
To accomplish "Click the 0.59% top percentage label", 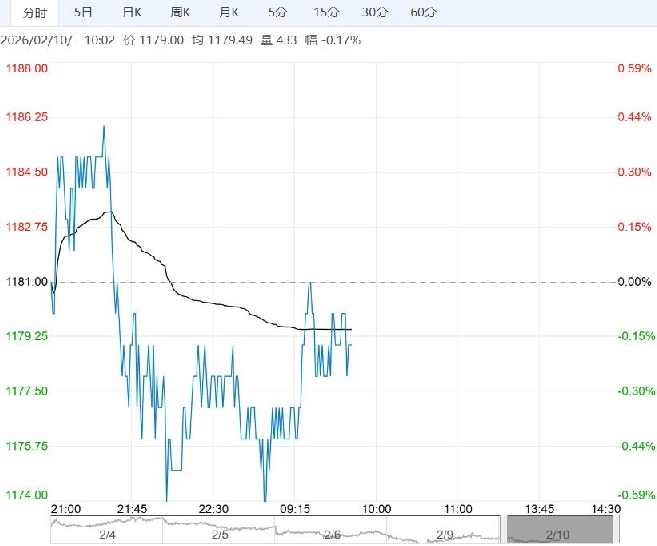I will click(634, 68).
